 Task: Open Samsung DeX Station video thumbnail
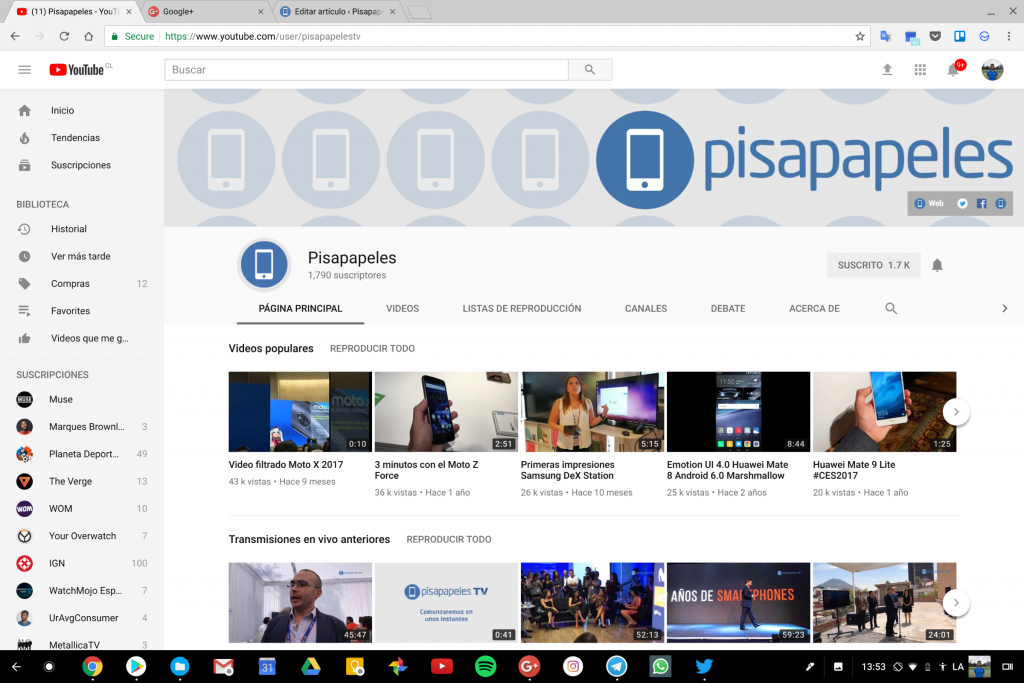pos(592,412)
